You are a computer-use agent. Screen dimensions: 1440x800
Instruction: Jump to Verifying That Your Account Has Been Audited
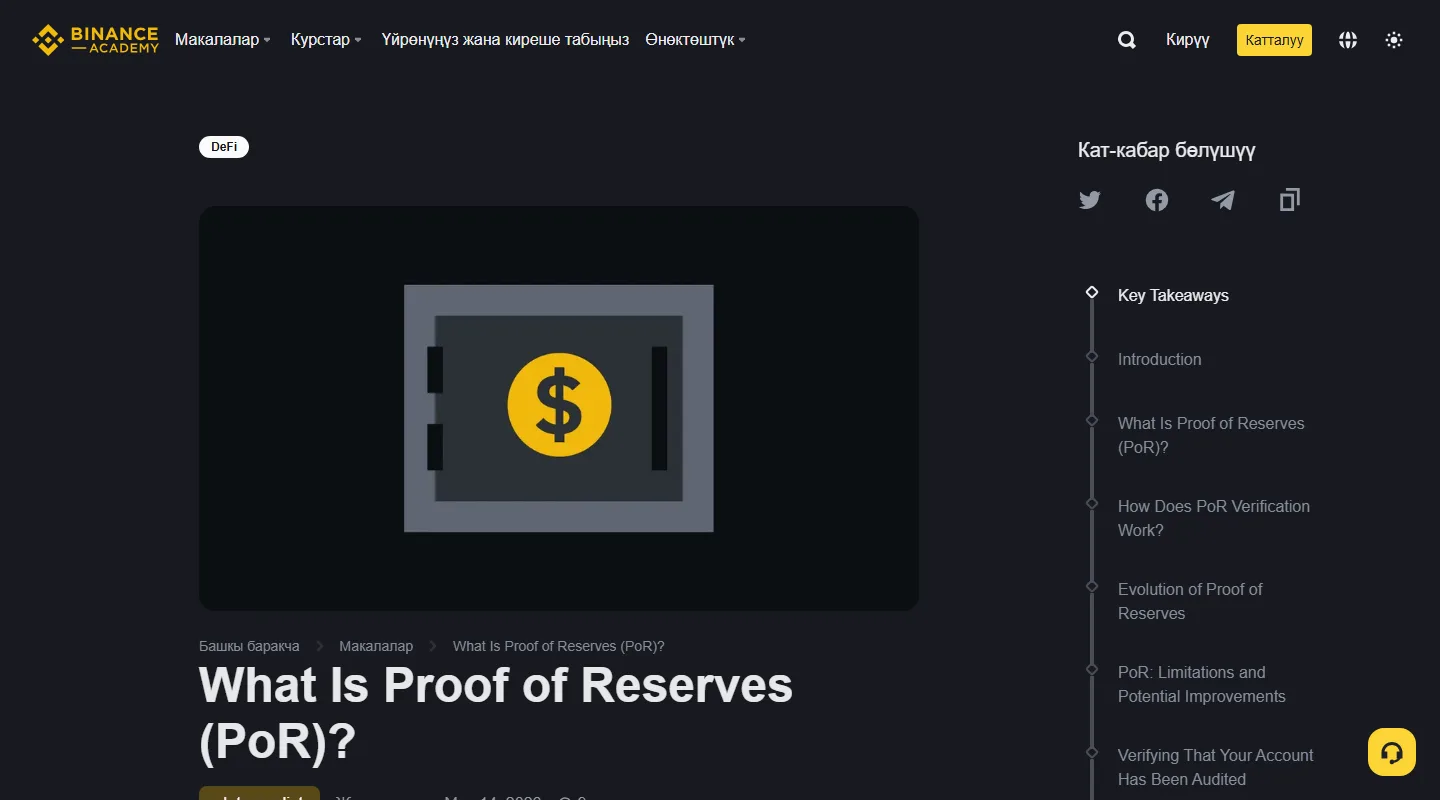point(1216,767)
